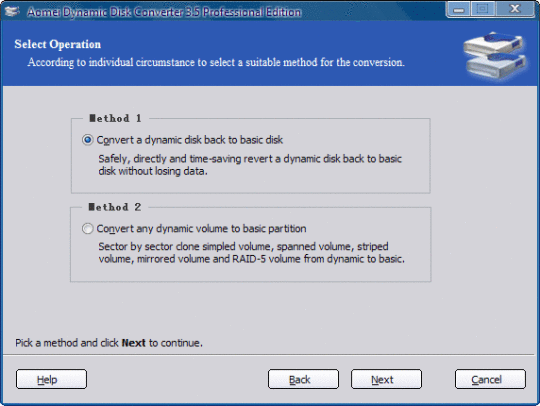Click the Next button
The width and height of the screenshot is (540, 406).
tap(386, 379)
